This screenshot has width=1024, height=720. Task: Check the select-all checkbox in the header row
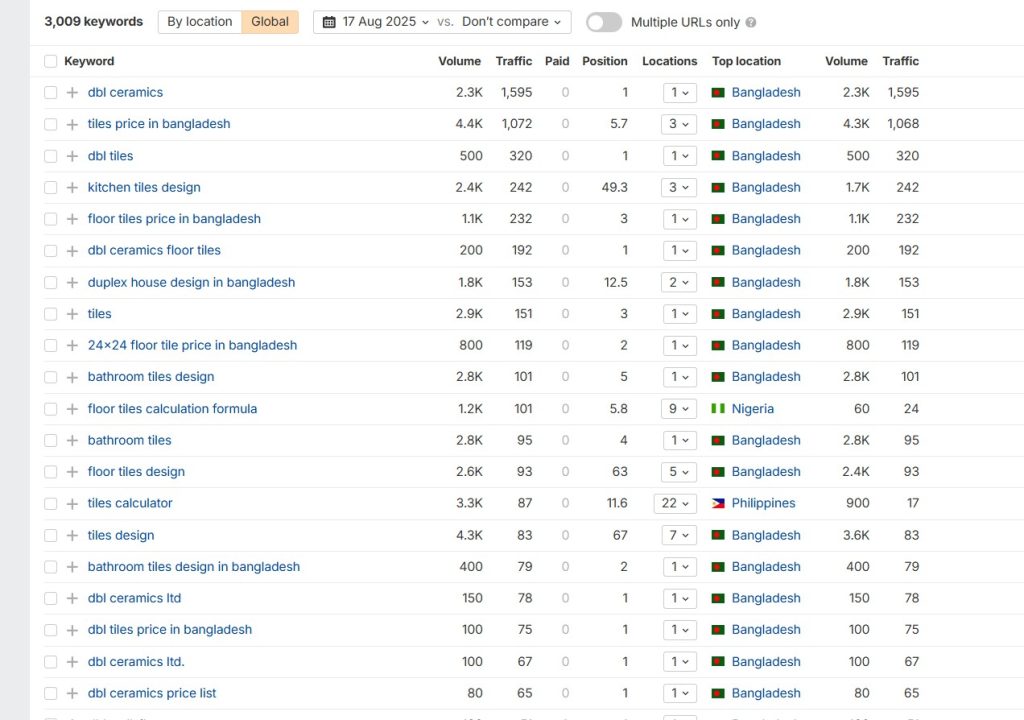coord(50,61)
